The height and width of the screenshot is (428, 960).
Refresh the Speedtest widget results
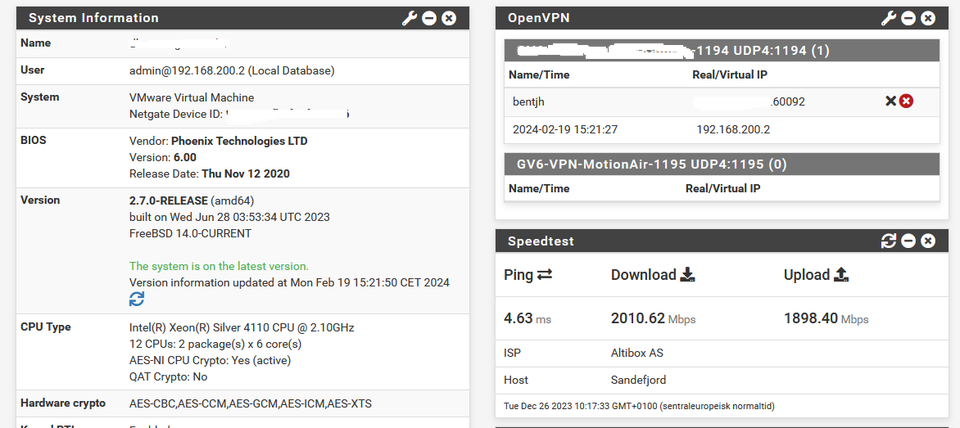point(888,241)
